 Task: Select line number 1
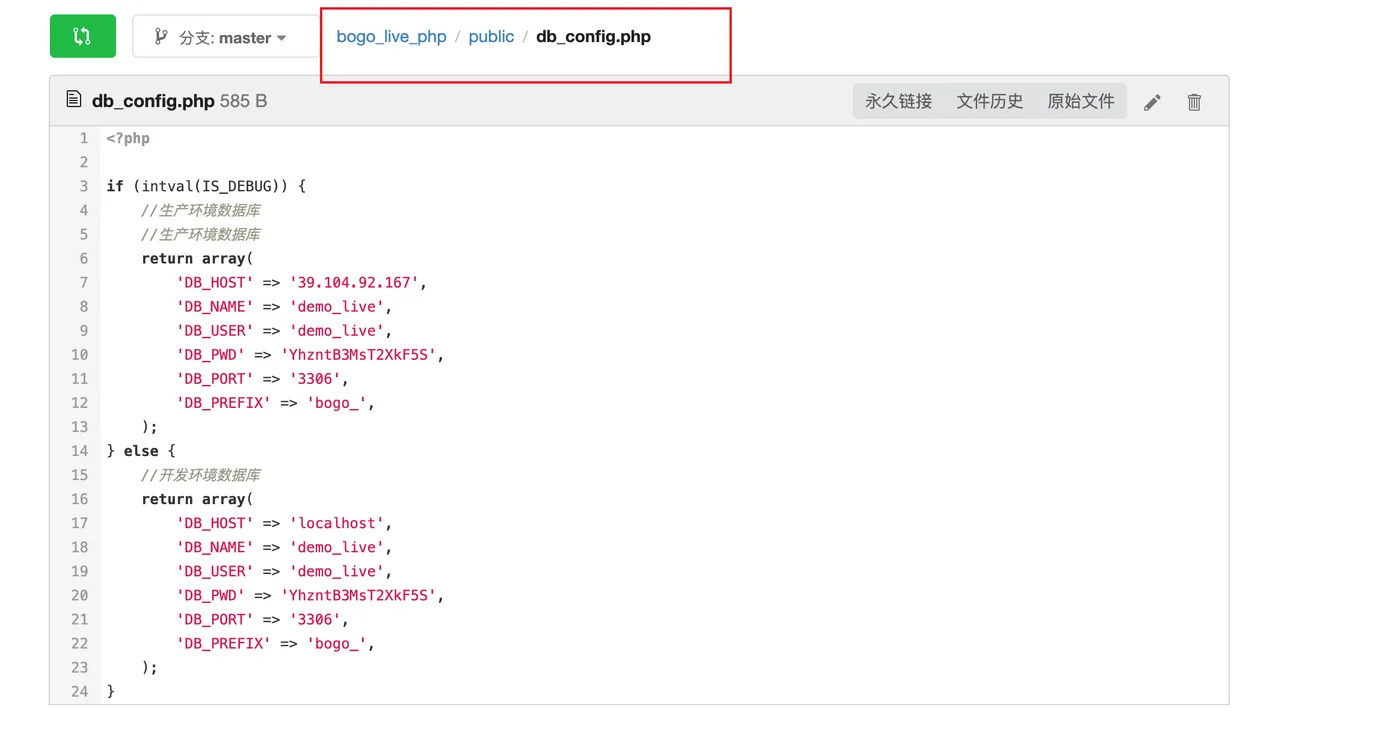coord(84,138)
